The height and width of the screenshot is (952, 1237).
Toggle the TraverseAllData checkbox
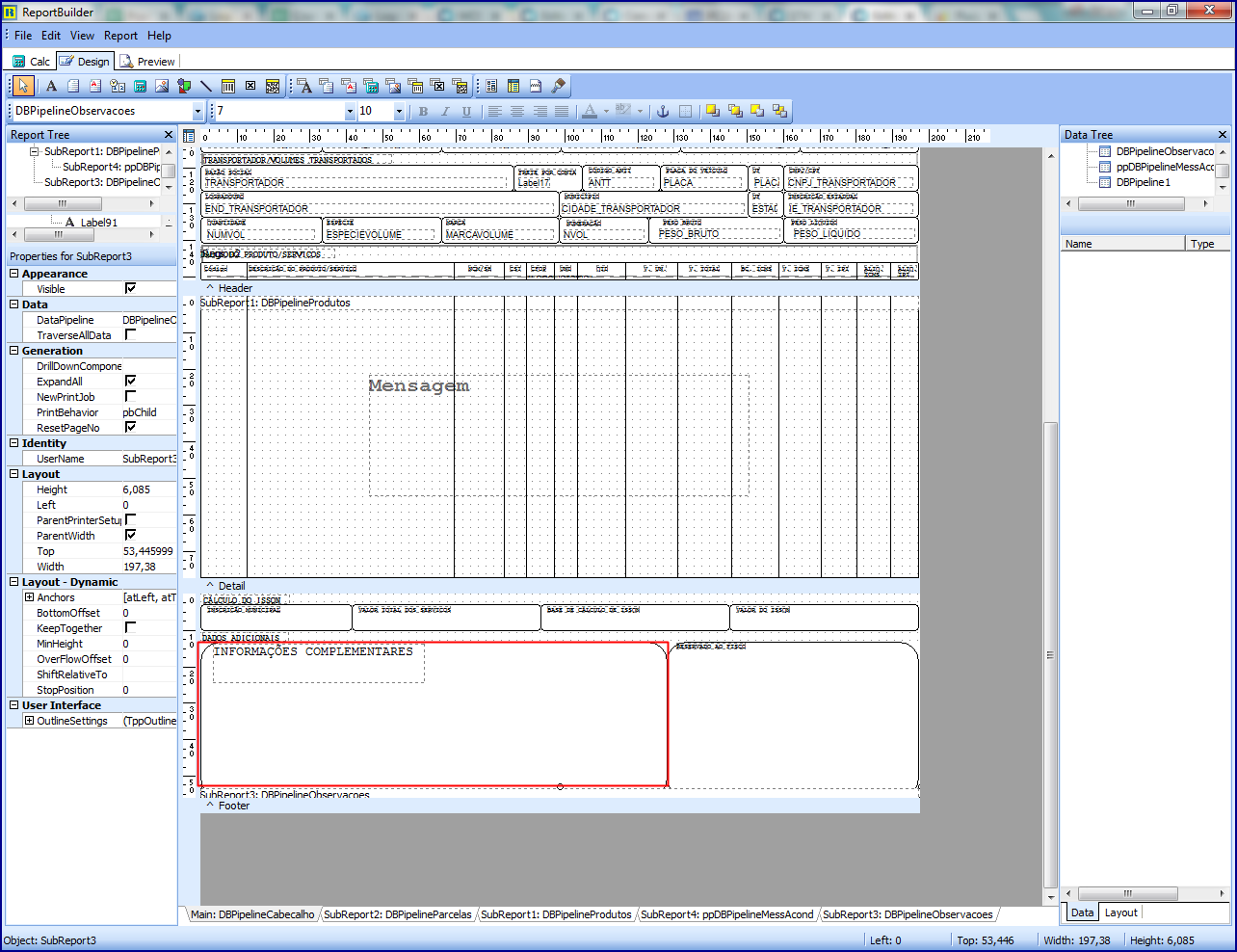coord(130,334)
